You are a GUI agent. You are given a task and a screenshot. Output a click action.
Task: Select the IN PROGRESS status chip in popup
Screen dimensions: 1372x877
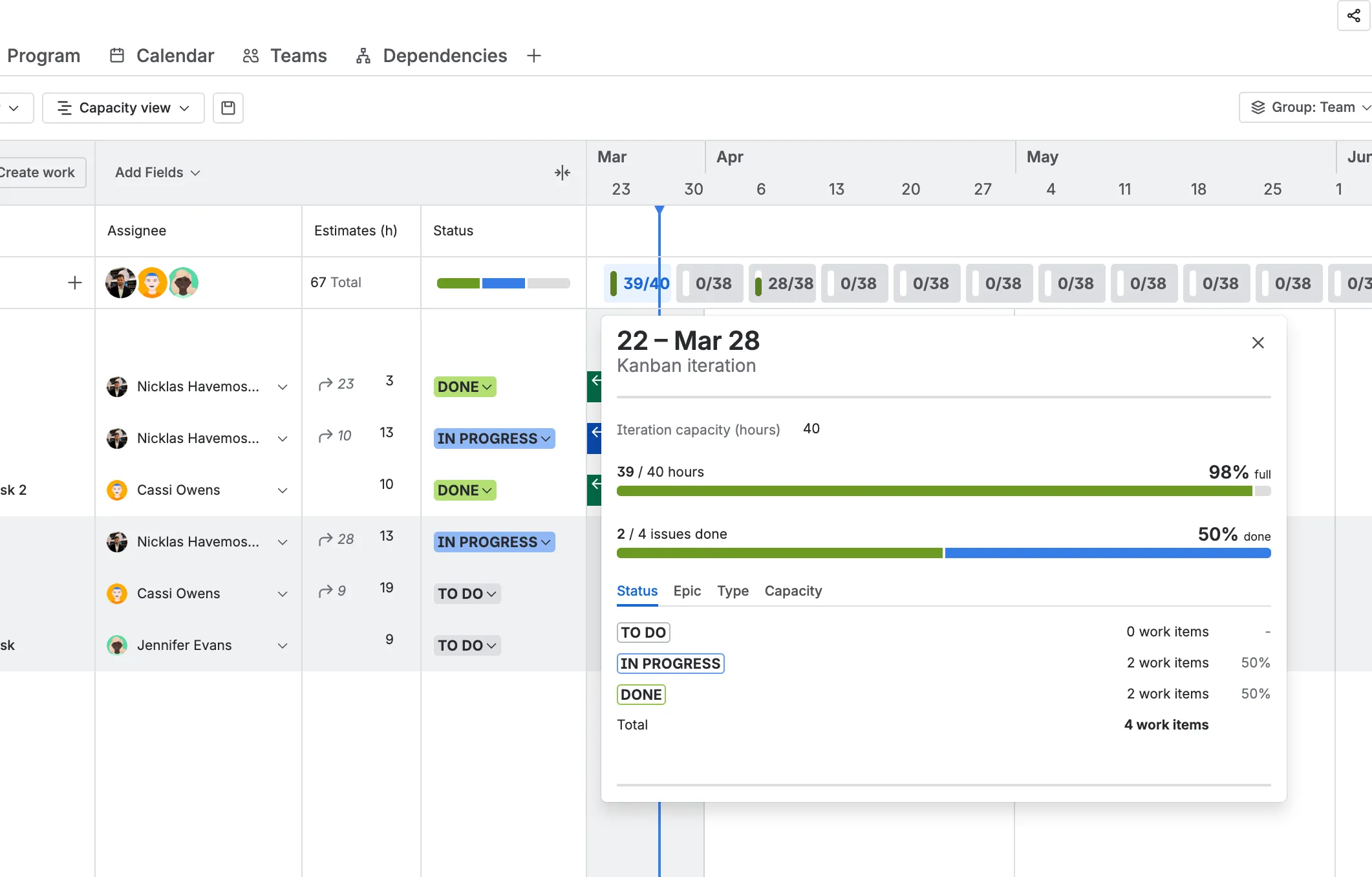[670, 663]
